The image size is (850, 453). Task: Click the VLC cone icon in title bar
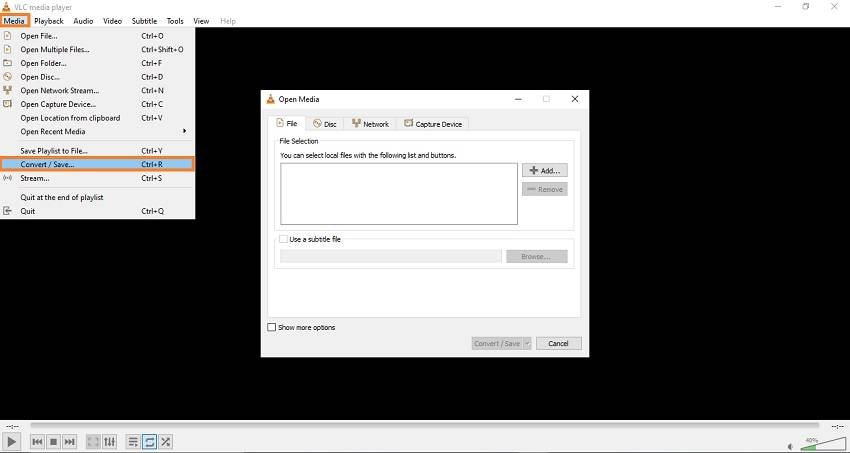tap(6, 7)
